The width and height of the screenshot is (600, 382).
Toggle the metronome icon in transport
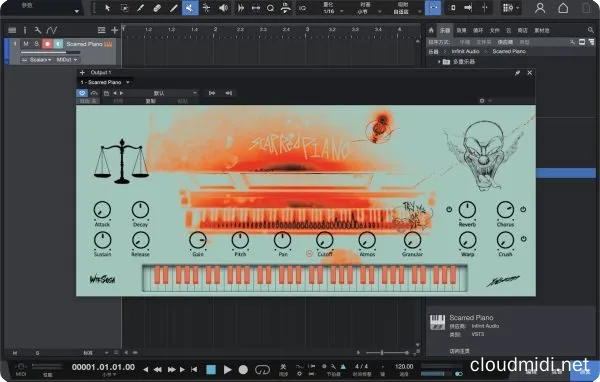[343, 366]
